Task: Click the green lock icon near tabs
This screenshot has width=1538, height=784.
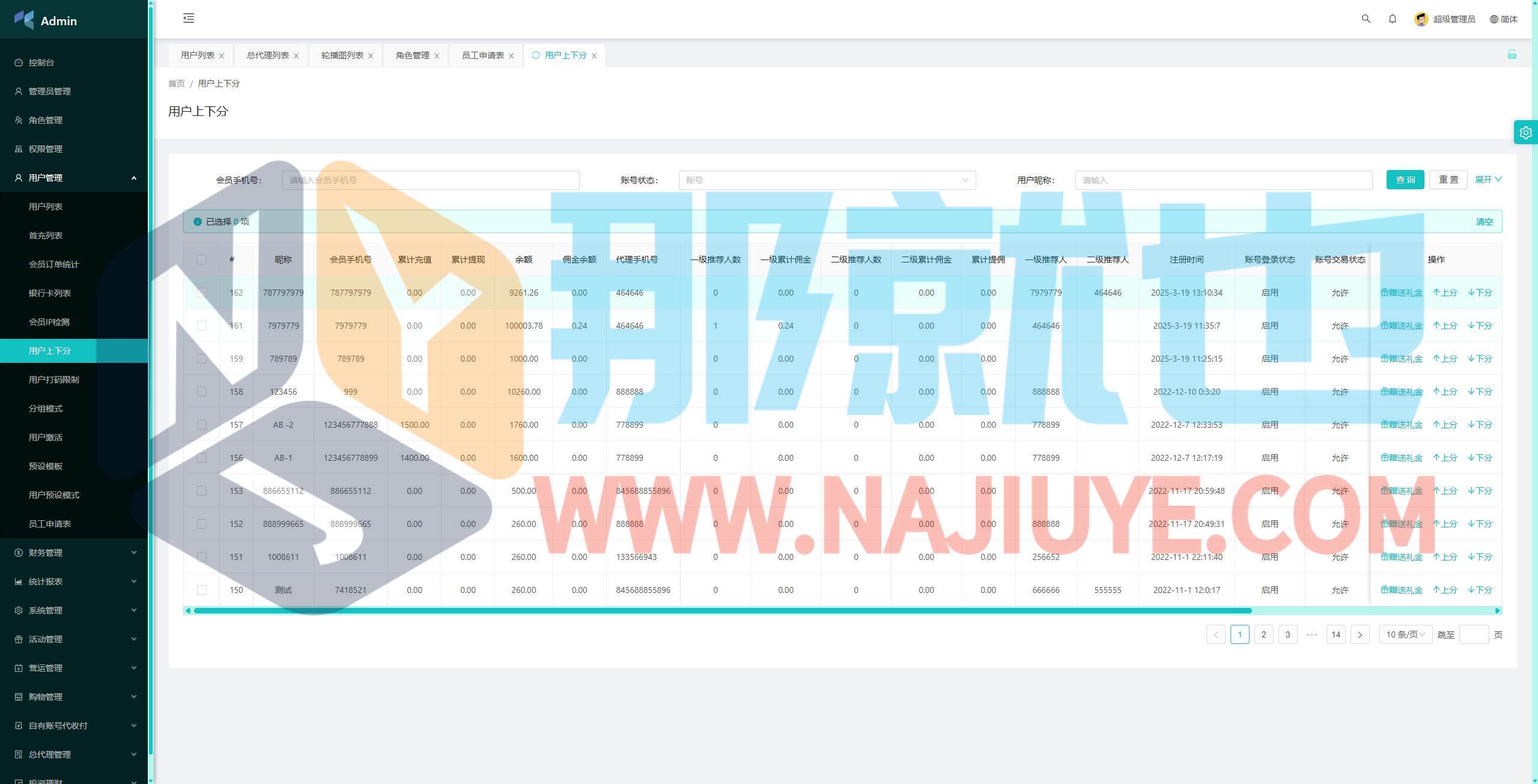Action: pyautogui.click(x=1512, y=55)
